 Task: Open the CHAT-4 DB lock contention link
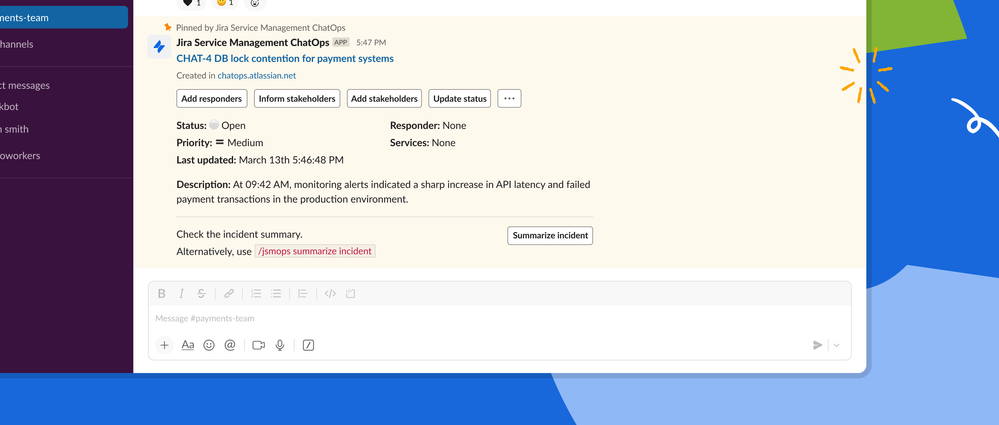click(285, 59)
